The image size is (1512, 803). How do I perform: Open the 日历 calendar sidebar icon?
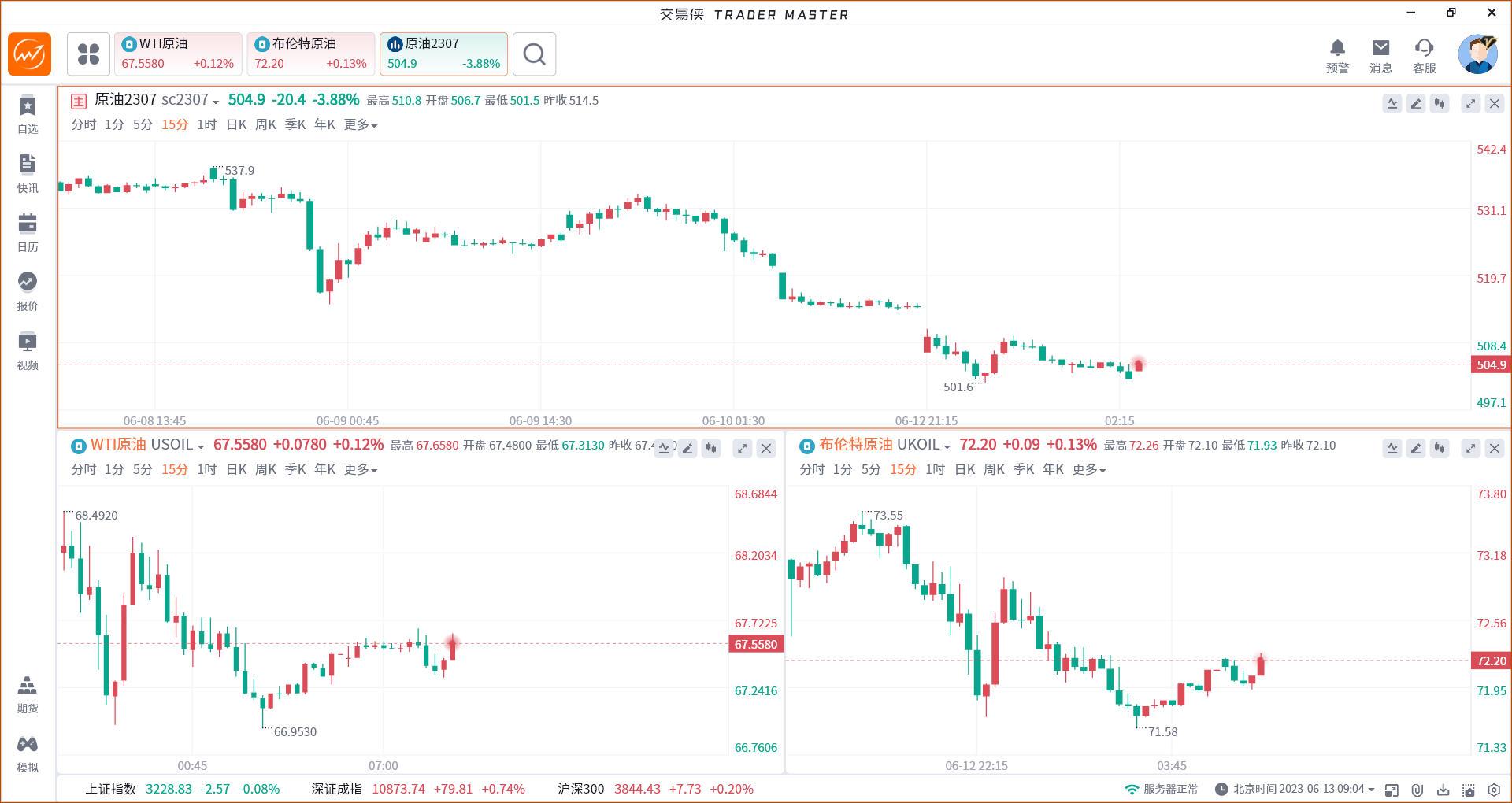pos(28,233)
